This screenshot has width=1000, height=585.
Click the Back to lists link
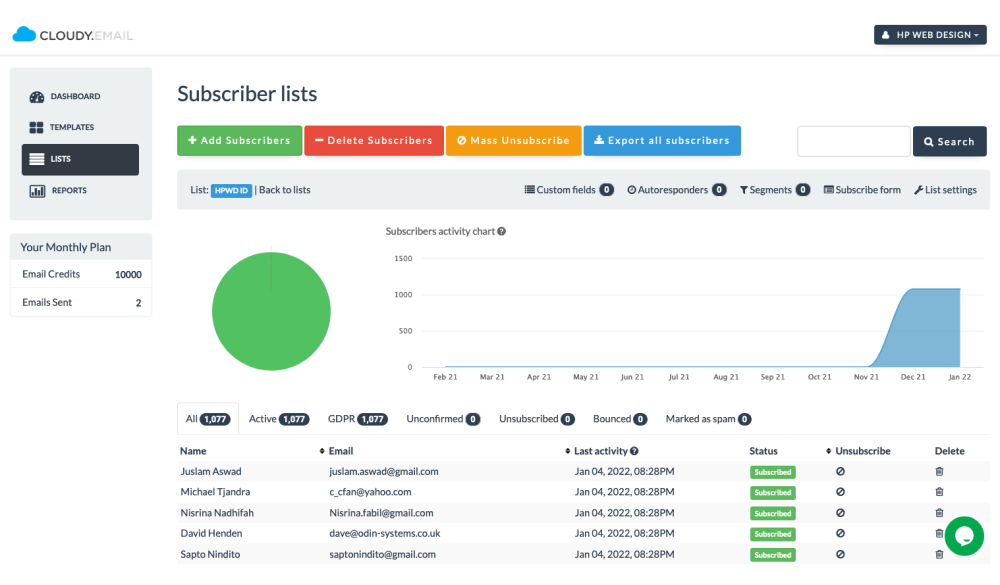[x=285, y=190]
